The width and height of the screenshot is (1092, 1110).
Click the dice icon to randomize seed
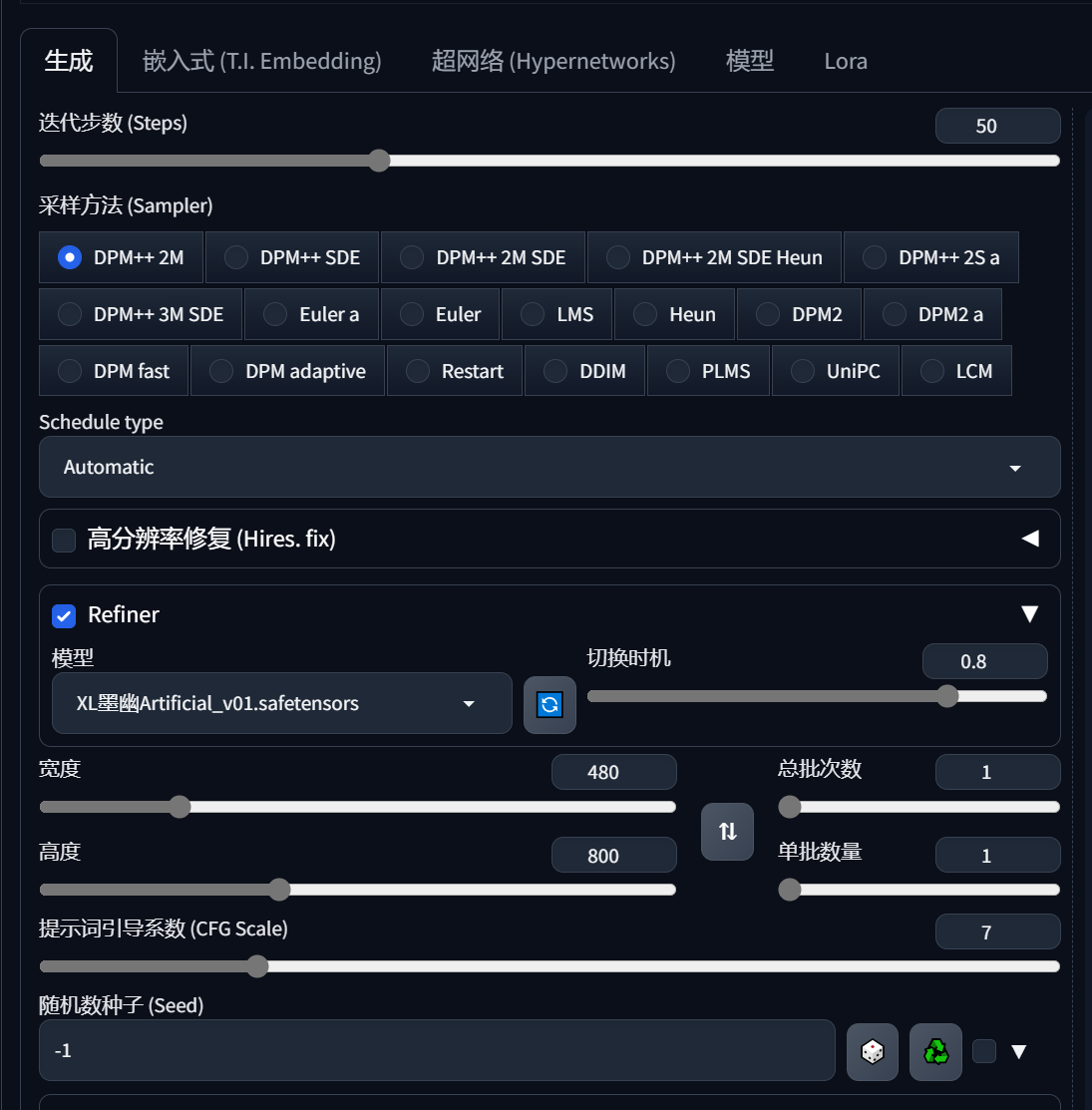[872, 1051]
